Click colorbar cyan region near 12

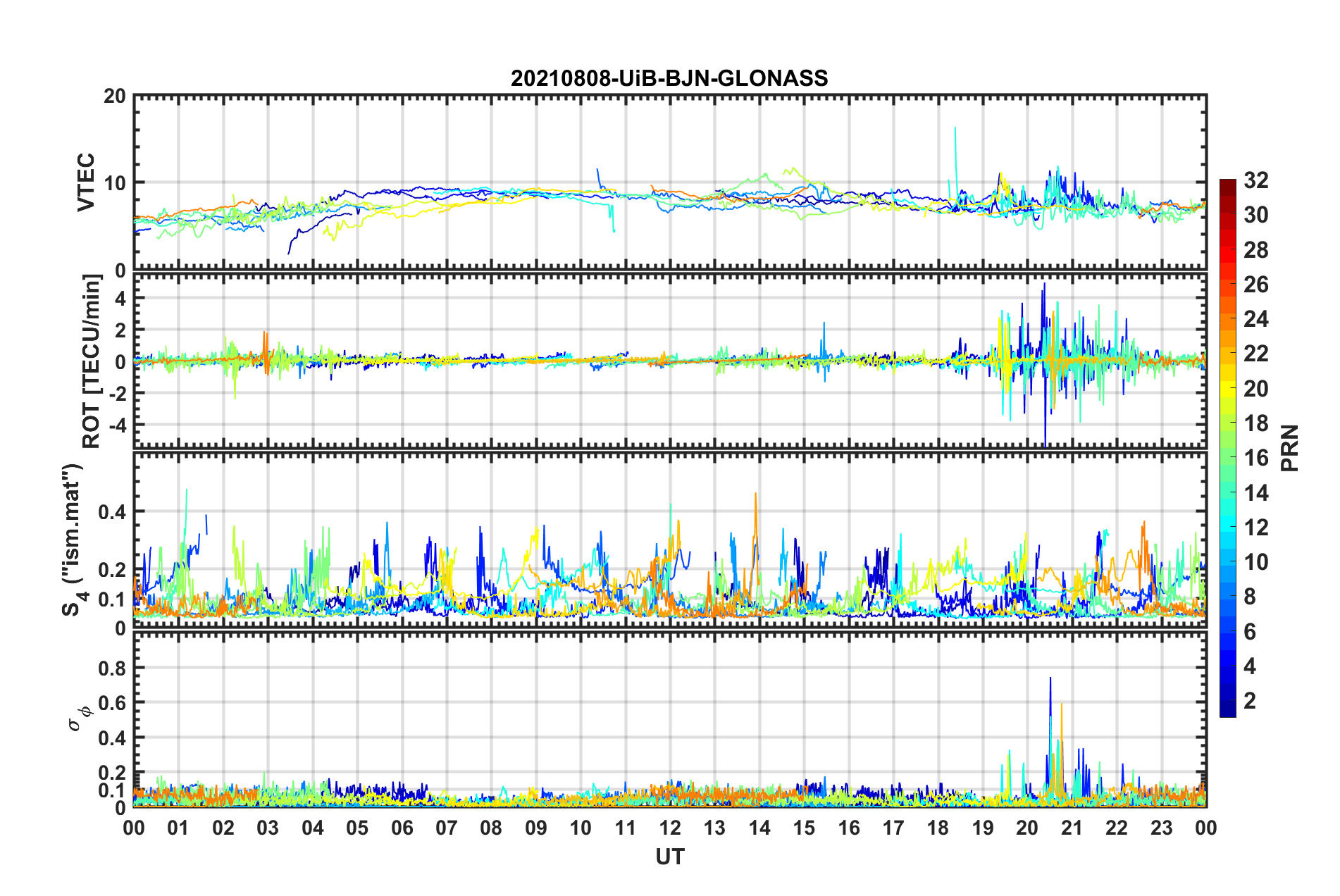coord(1227,528)
